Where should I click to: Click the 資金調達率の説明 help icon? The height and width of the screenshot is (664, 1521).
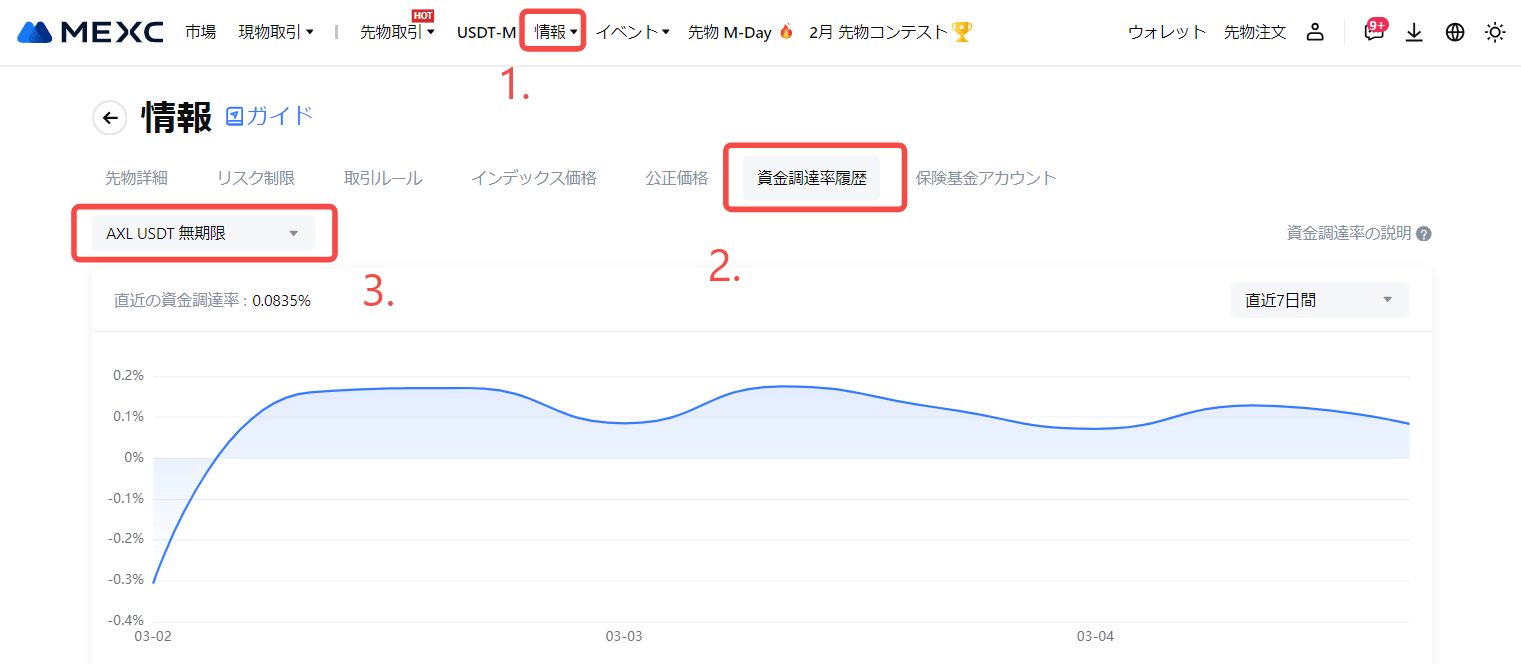1424,234
